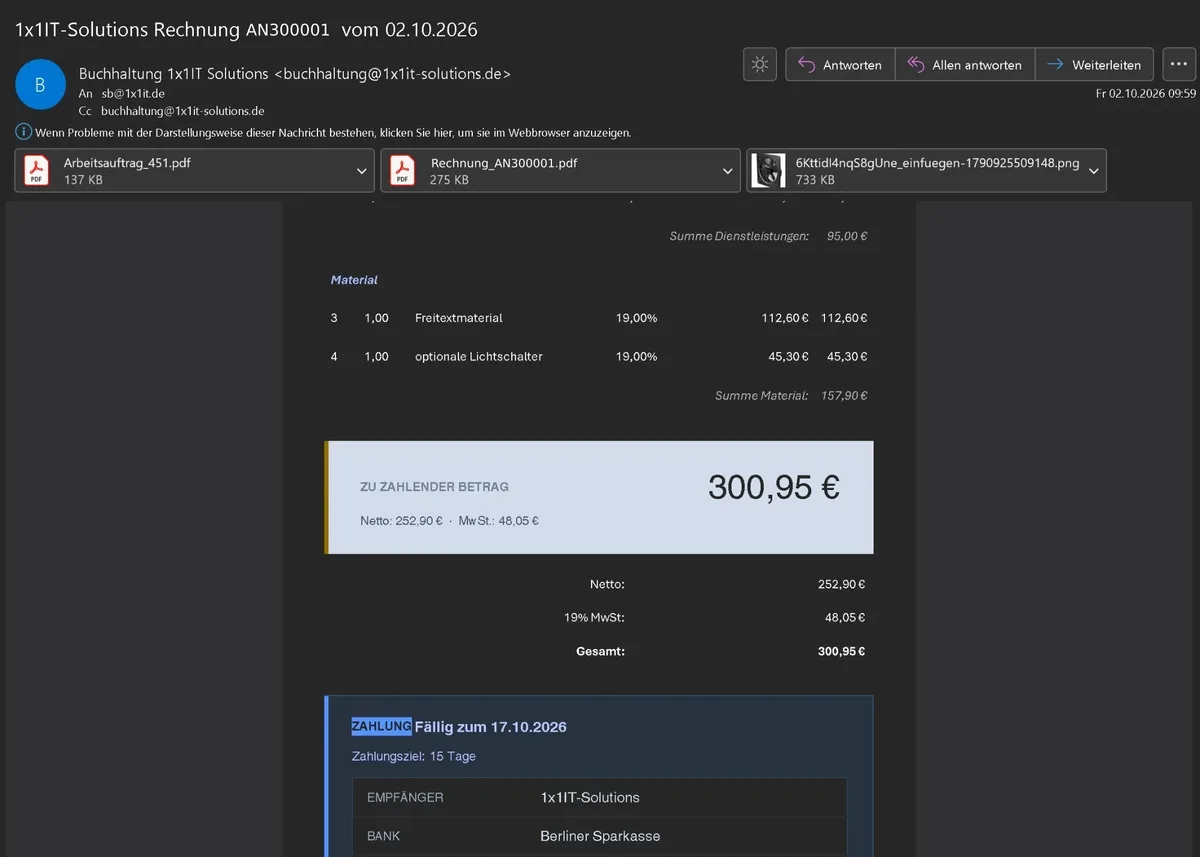This screenshot has width=1200, height=857.
Task: Click the Fällig zum 17.10.2026 heading
Action: (x=490, y=727)
